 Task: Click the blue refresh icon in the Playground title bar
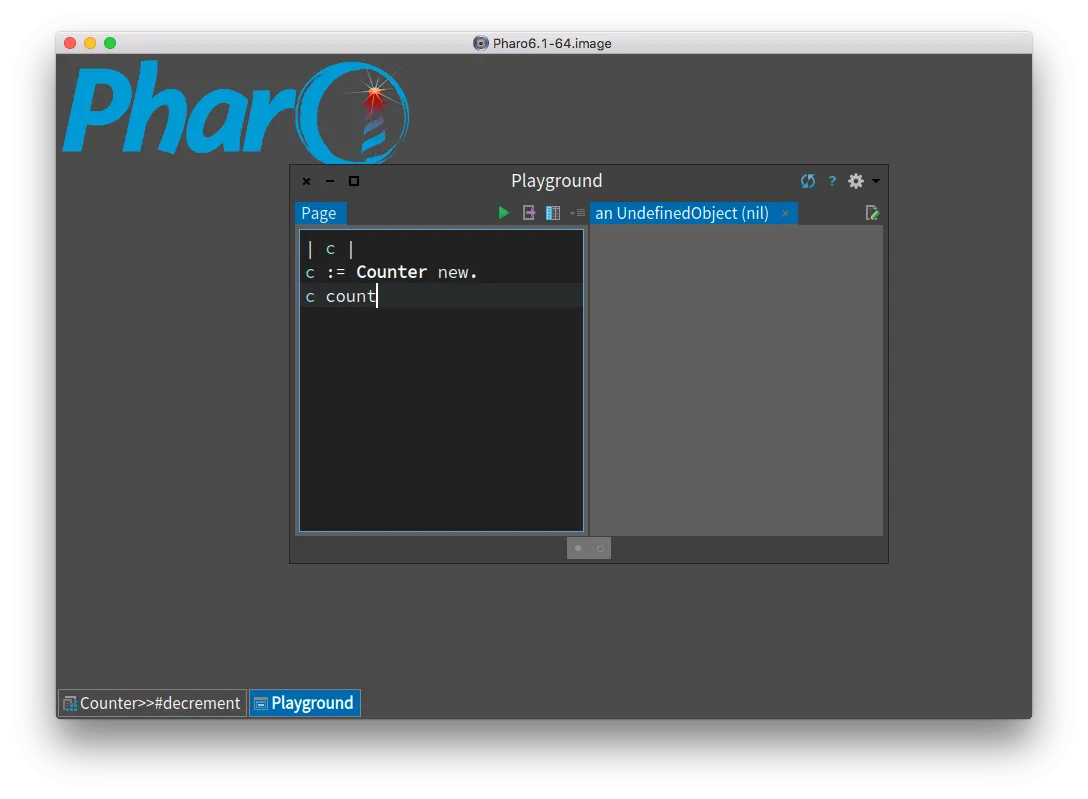click(x=808, y=181)
